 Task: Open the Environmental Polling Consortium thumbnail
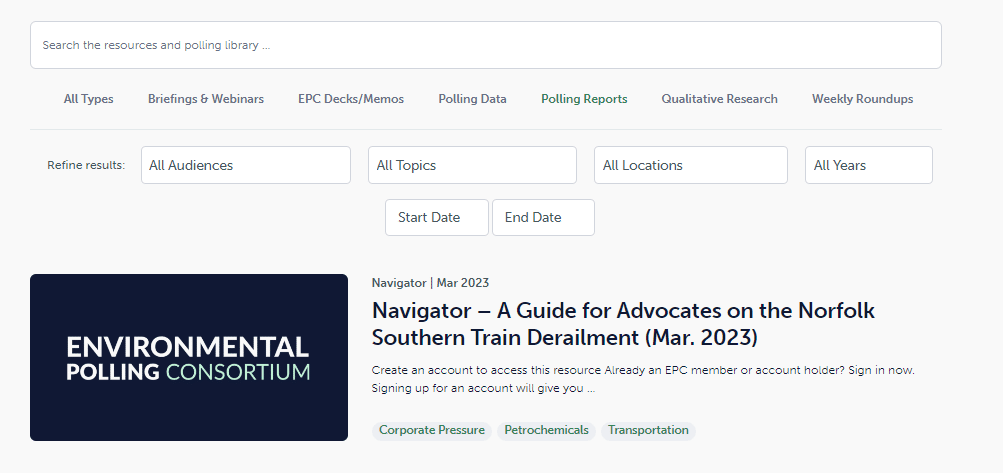click(189, 358)
